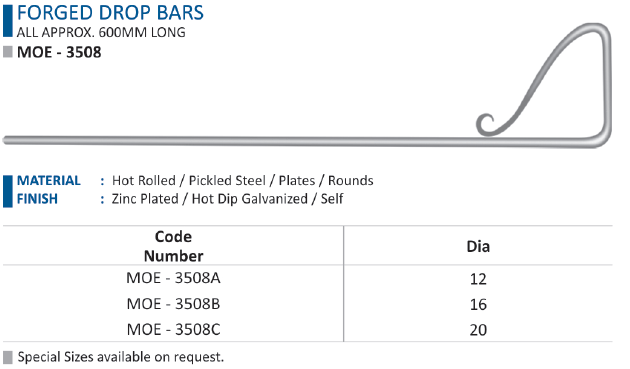The width and height of the screenshot is (630, 369).
Task: Select the MATERIAL label
Action: 49,180
